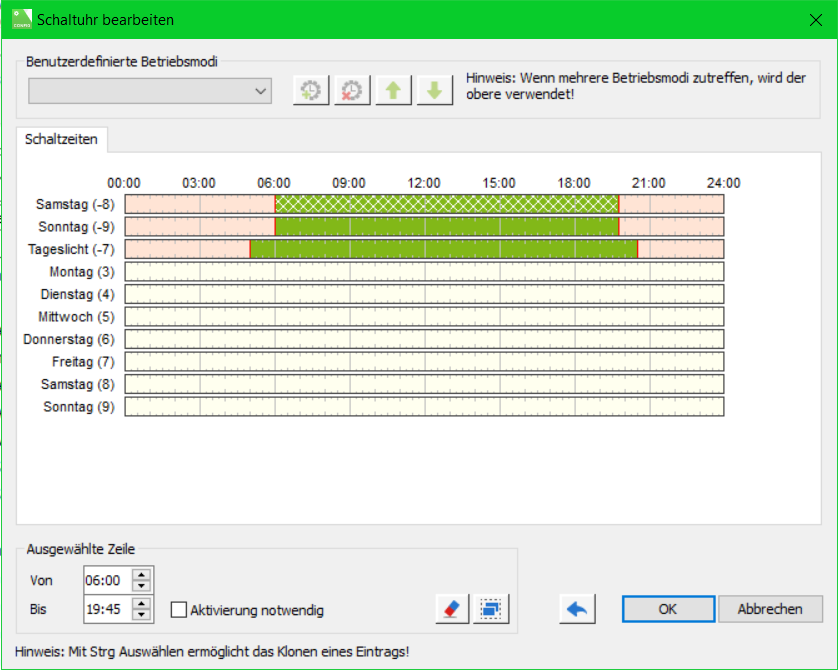Move operating mode down with green arrow
Image resolution: width=838 pixels, height=670 pixels.
click(434, 91)
